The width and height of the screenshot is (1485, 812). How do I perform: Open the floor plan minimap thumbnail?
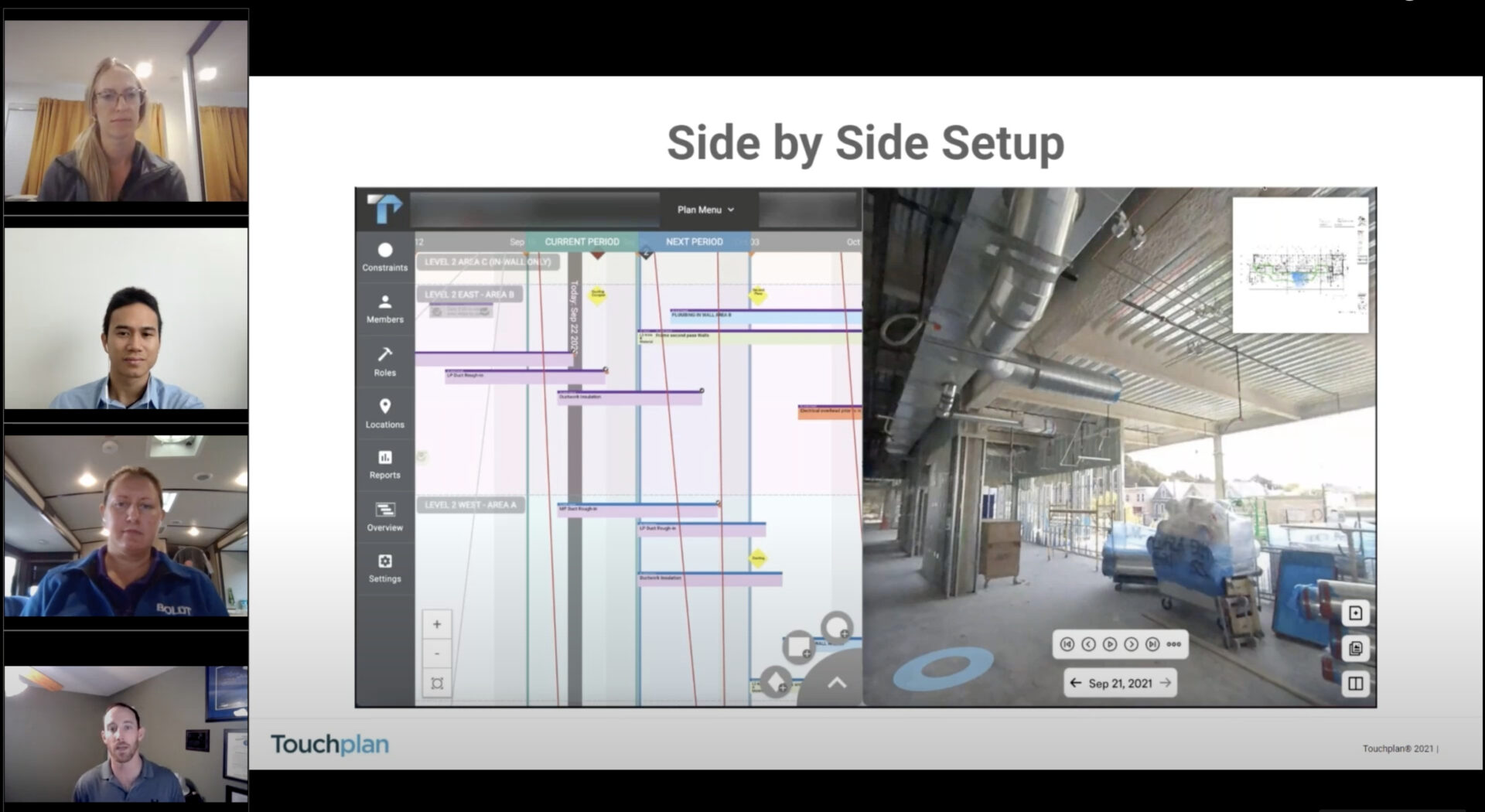(1300, 265)
